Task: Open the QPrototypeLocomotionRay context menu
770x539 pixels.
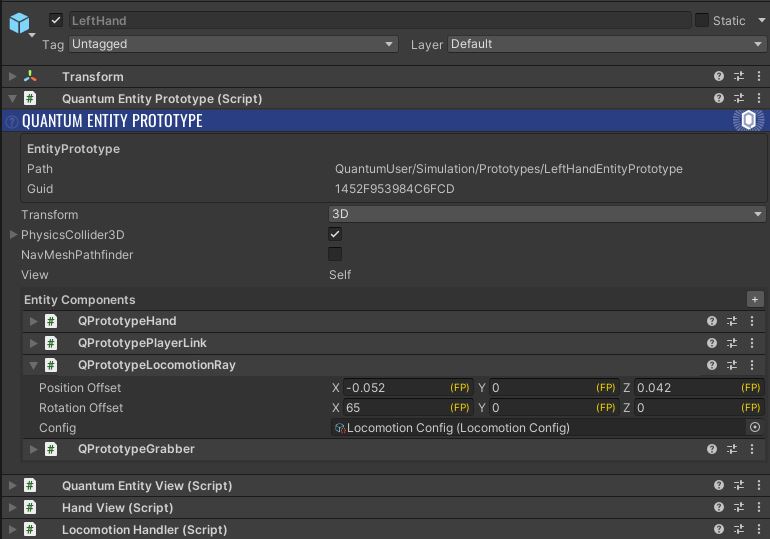Action: pyautogui.click(x=752, y=365)
